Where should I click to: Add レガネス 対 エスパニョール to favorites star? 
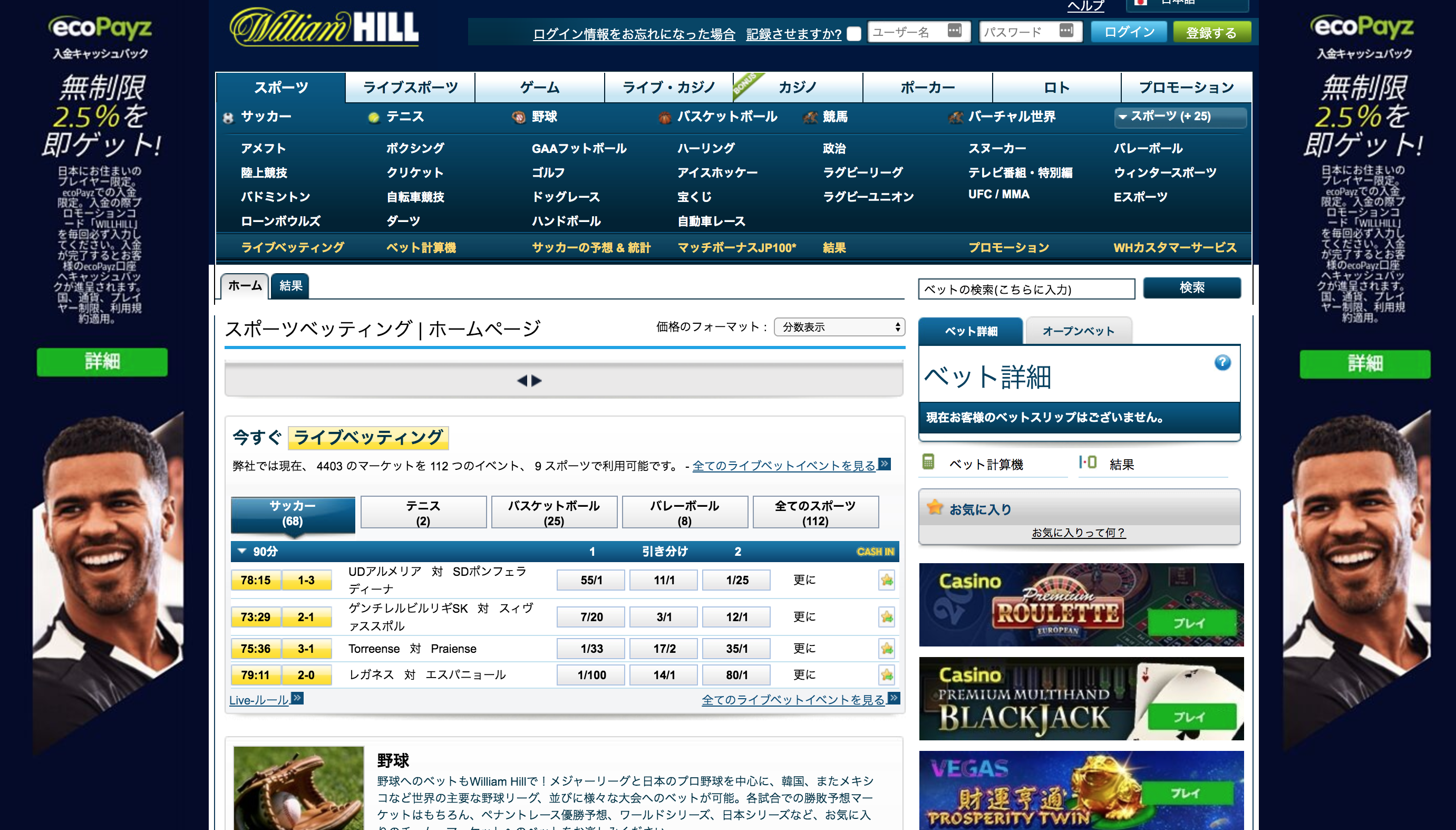pyautogui.click(x=887, y=675)
